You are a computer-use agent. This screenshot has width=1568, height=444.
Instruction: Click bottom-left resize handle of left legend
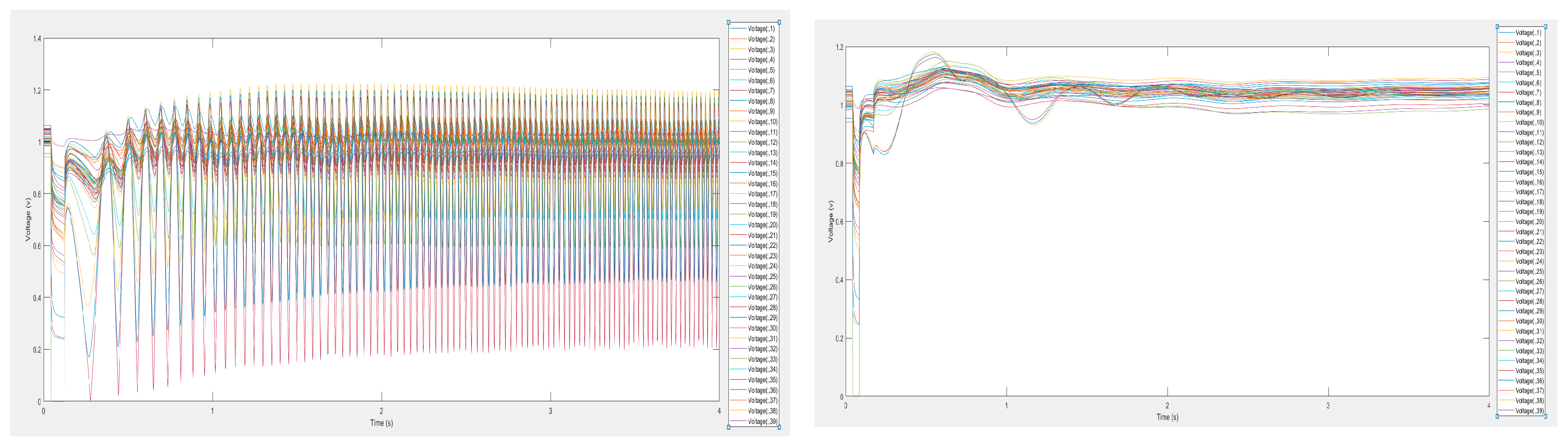(x=728, y=427)
